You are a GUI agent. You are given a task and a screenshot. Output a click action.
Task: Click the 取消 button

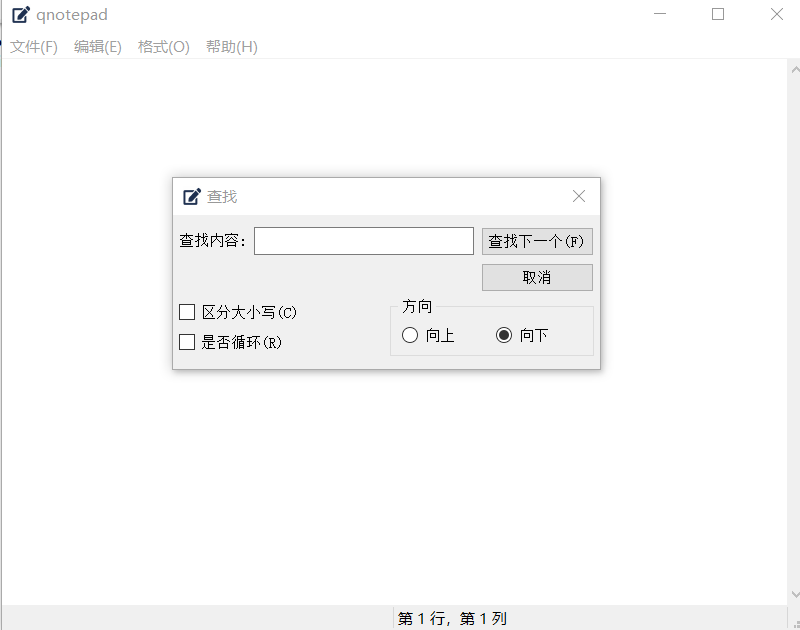(x=537, y=277)
